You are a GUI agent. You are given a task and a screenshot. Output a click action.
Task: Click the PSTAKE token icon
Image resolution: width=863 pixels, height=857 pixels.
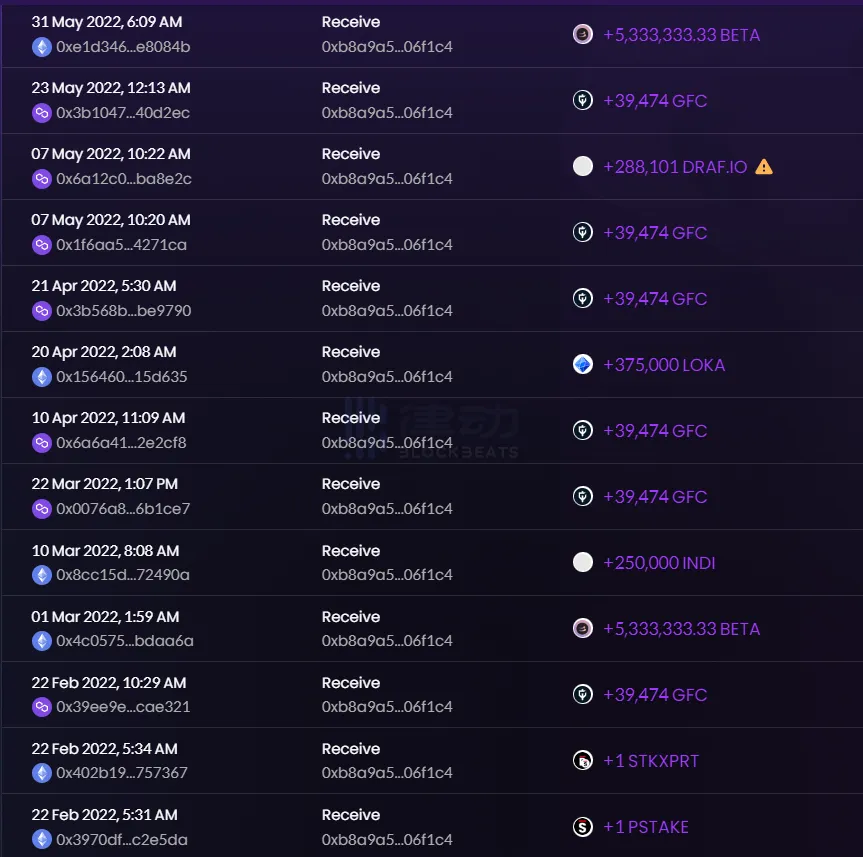580,827
